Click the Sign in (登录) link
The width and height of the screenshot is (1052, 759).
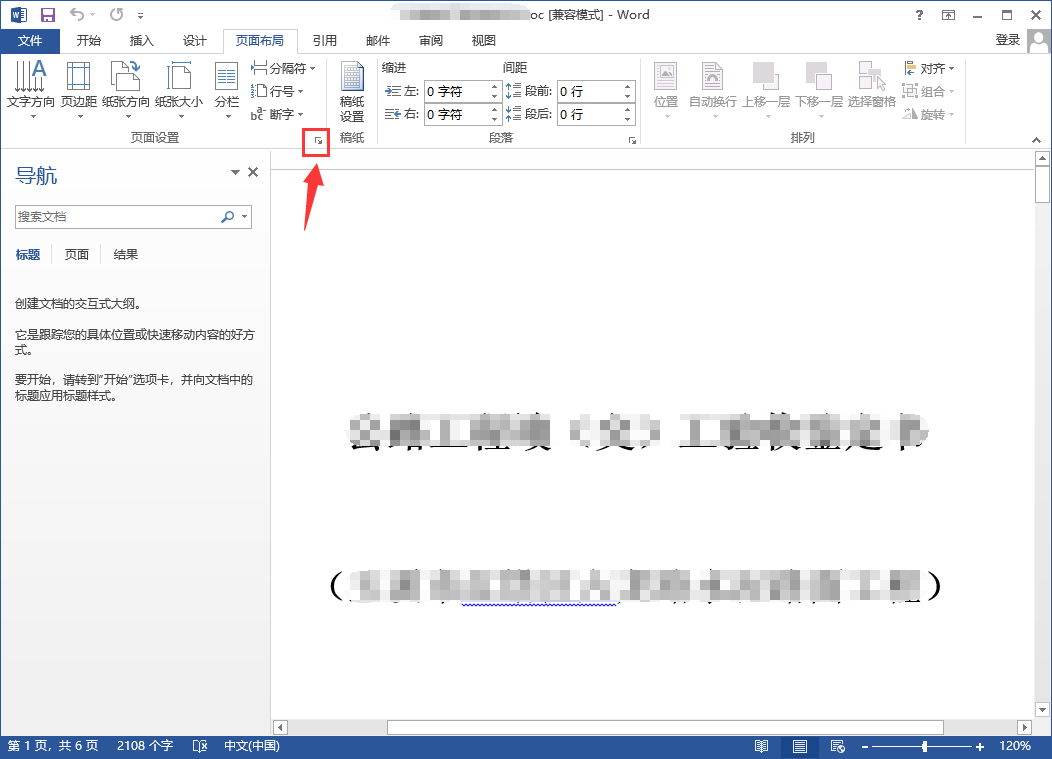click(x=1007, y=40)
